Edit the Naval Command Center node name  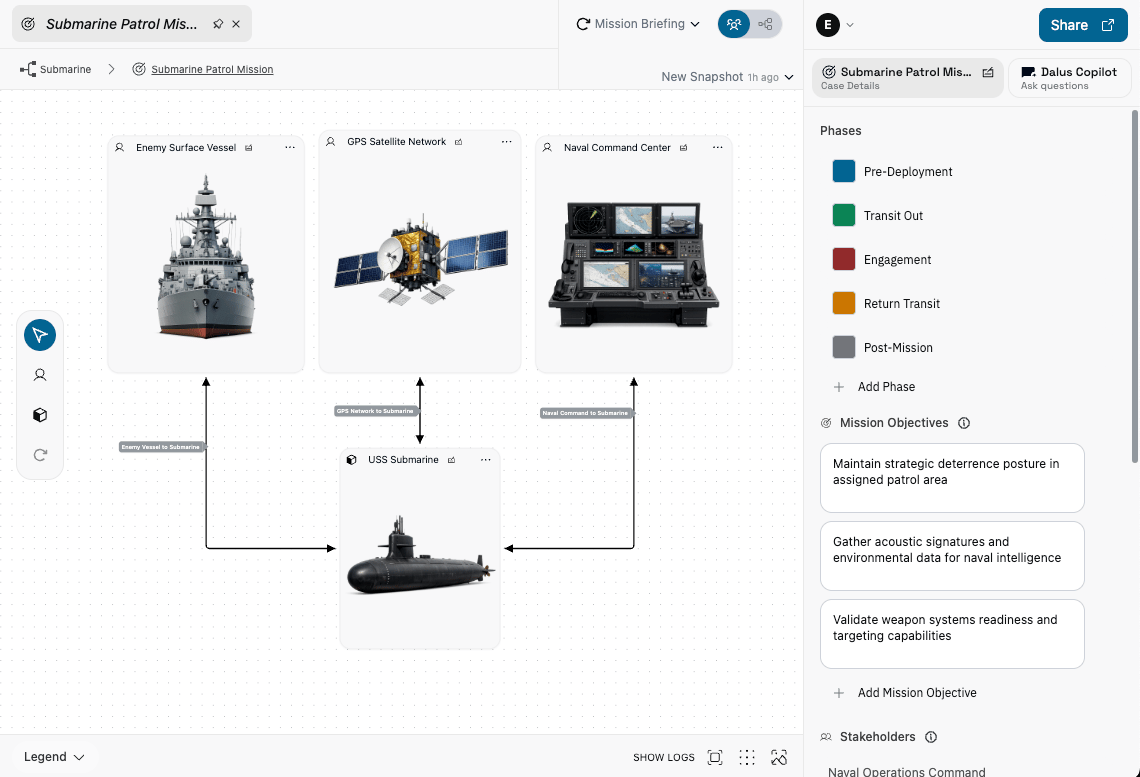coord(683,148)
